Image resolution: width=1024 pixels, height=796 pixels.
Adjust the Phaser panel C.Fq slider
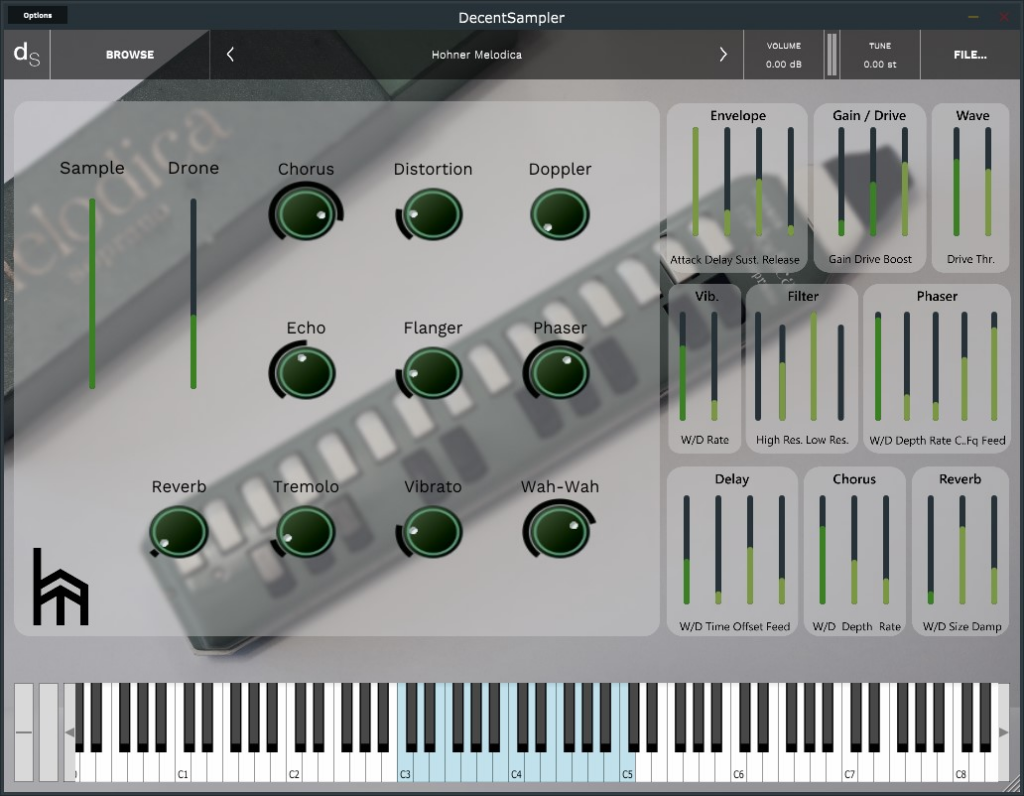[965, 366]
